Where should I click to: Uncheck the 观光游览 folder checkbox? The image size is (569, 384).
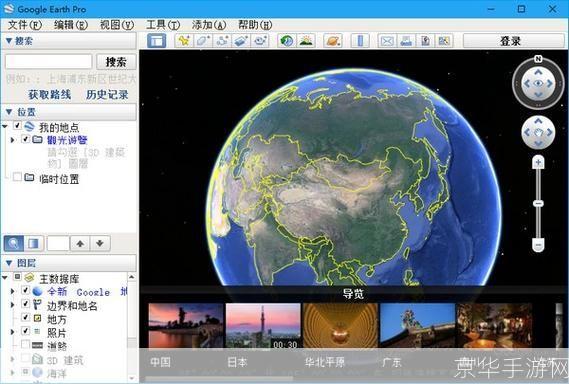pos(25,139)
